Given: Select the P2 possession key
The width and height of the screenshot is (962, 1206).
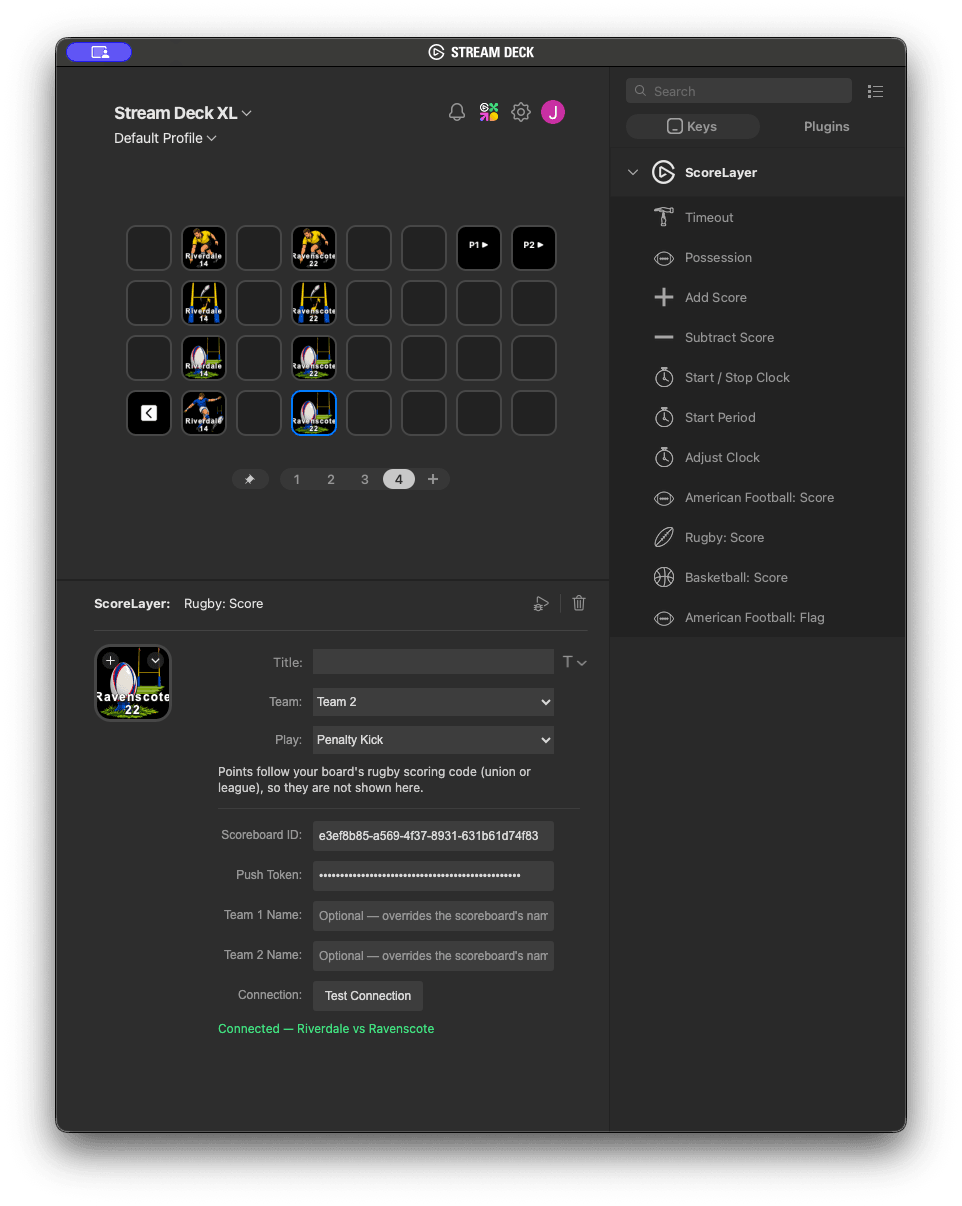Looking at the screenshot, I should coord(534,248).
